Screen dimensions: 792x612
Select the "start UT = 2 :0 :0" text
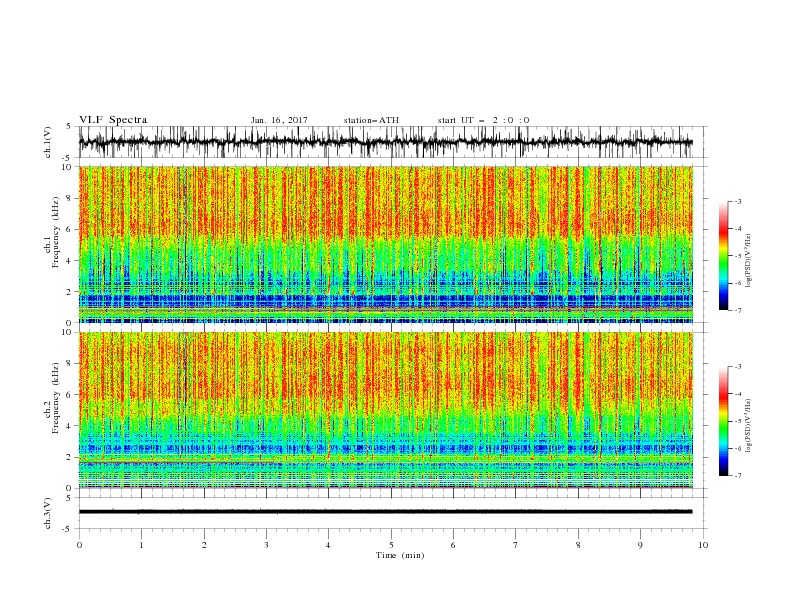click(483, 120)
